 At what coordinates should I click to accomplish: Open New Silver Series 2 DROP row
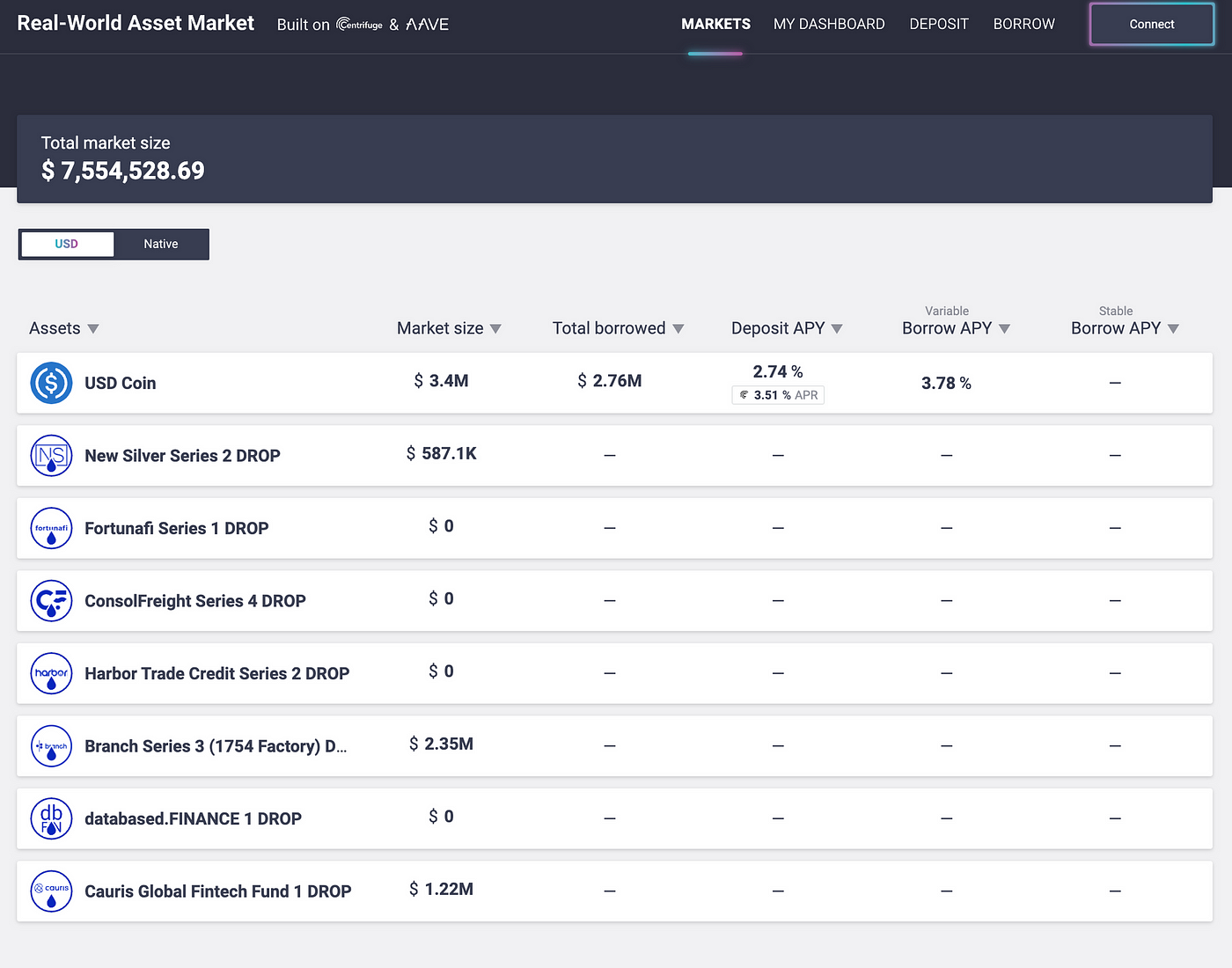(x=614, y=456)
